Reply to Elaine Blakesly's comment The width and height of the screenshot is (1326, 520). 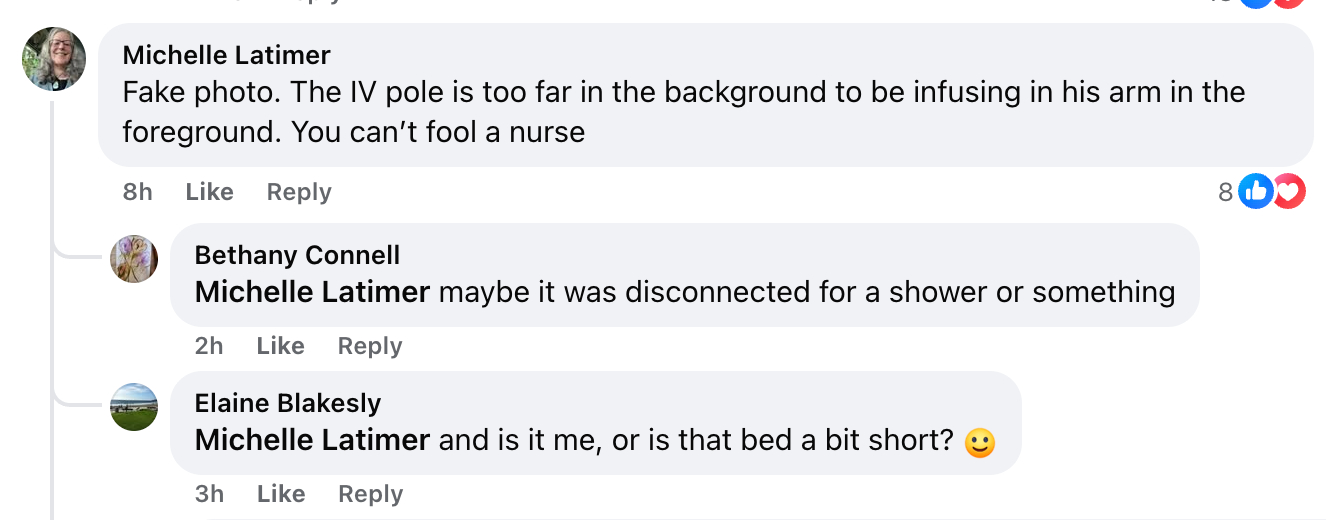370,494
